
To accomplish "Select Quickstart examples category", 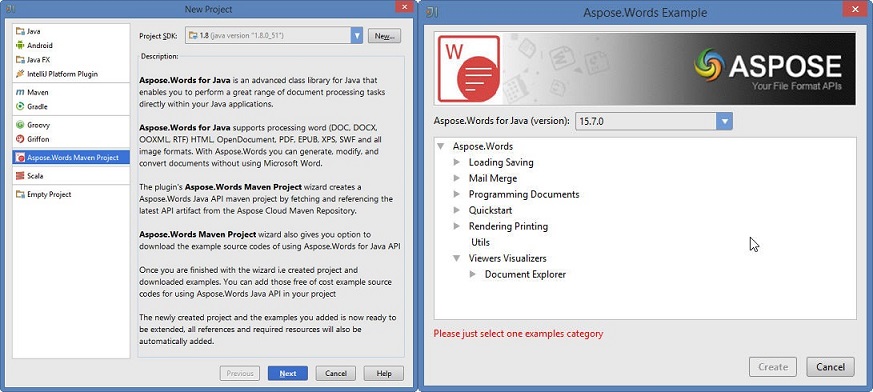I will [x=491, y=210].
